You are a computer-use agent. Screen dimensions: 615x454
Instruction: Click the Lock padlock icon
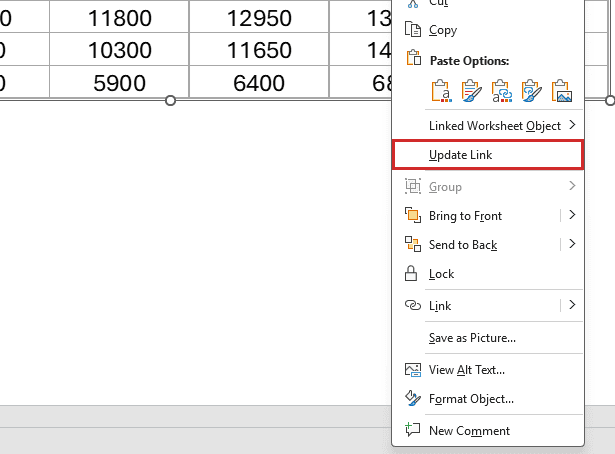click(411, 273)
